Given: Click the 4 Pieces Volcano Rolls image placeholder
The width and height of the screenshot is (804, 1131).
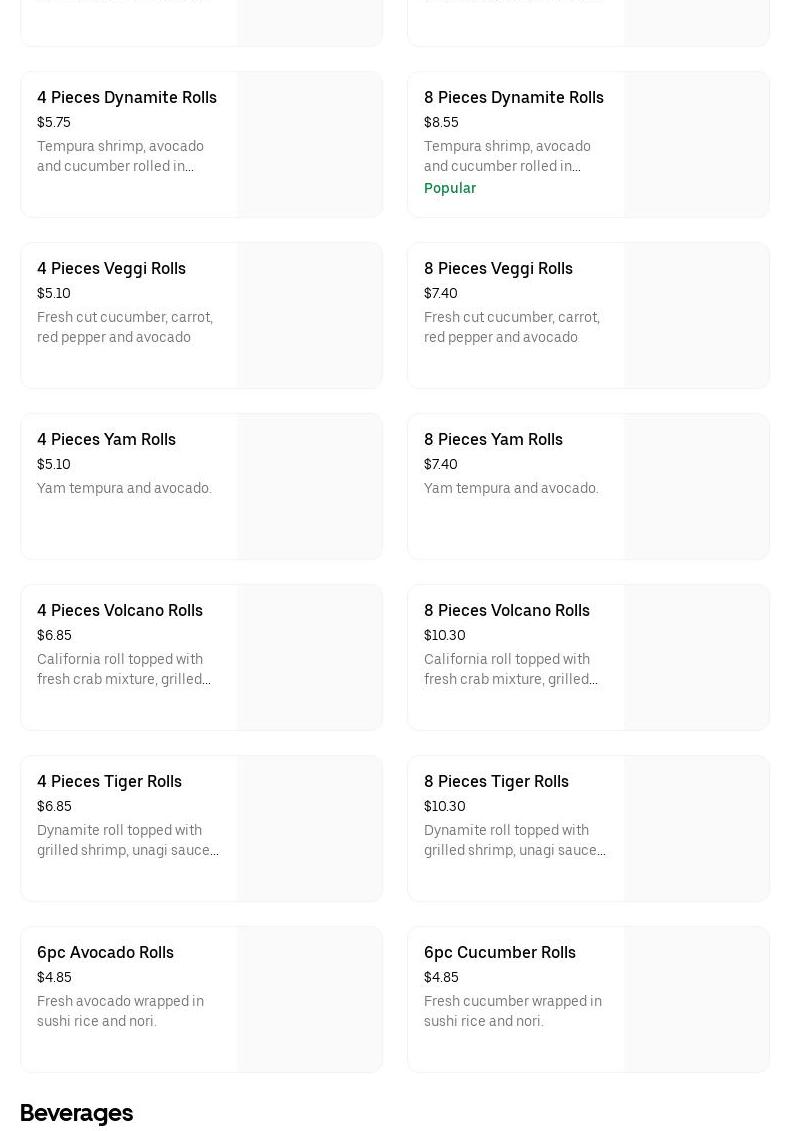Looking at the screenshot, I should coord(310,658).
